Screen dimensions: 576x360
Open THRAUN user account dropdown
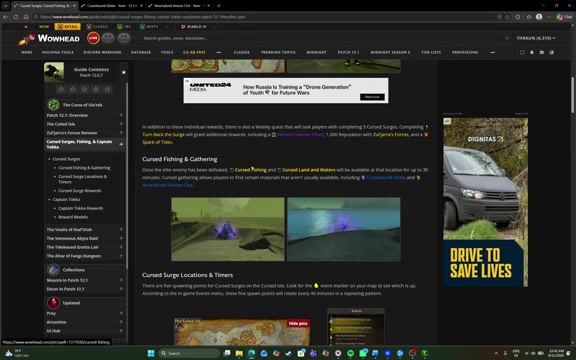pyautogui.click(x=536, y=38)
